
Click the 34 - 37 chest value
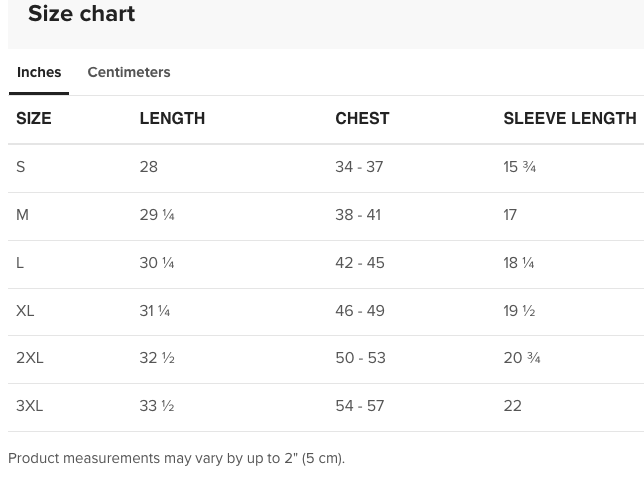point(359,167)
